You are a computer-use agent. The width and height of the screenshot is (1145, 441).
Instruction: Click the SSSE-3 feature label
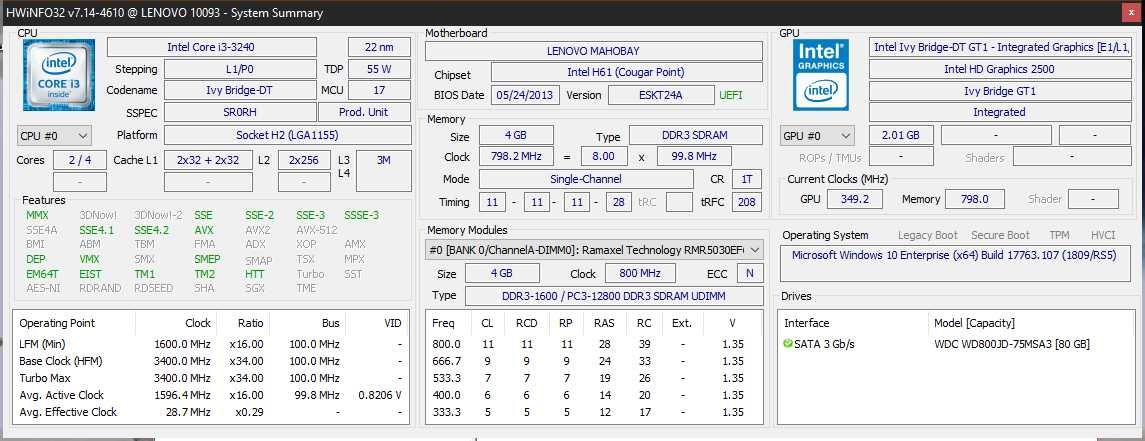pos(361,215)
